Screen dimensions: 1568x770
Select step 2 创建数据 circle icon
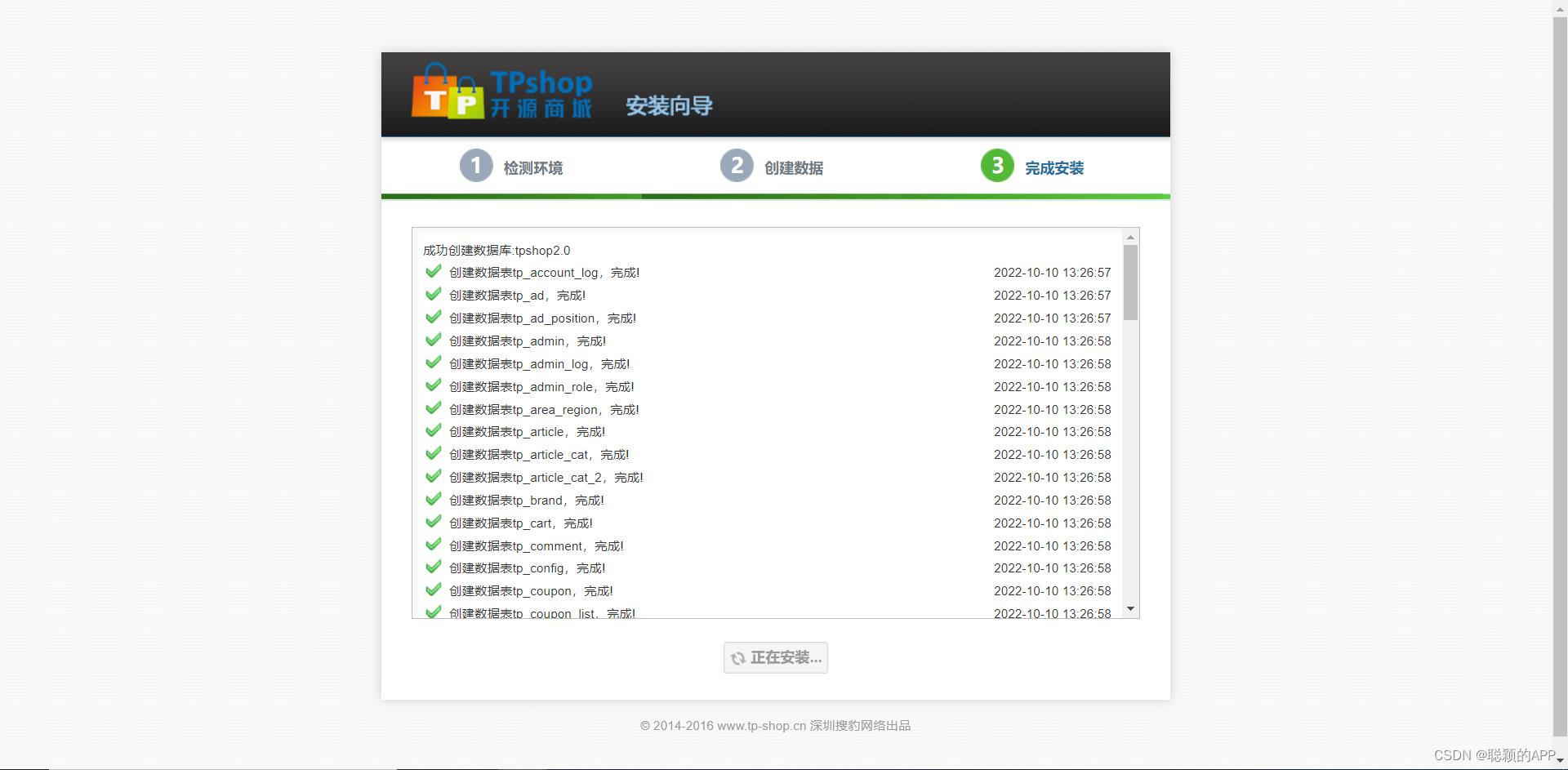(x=737, y=165)
